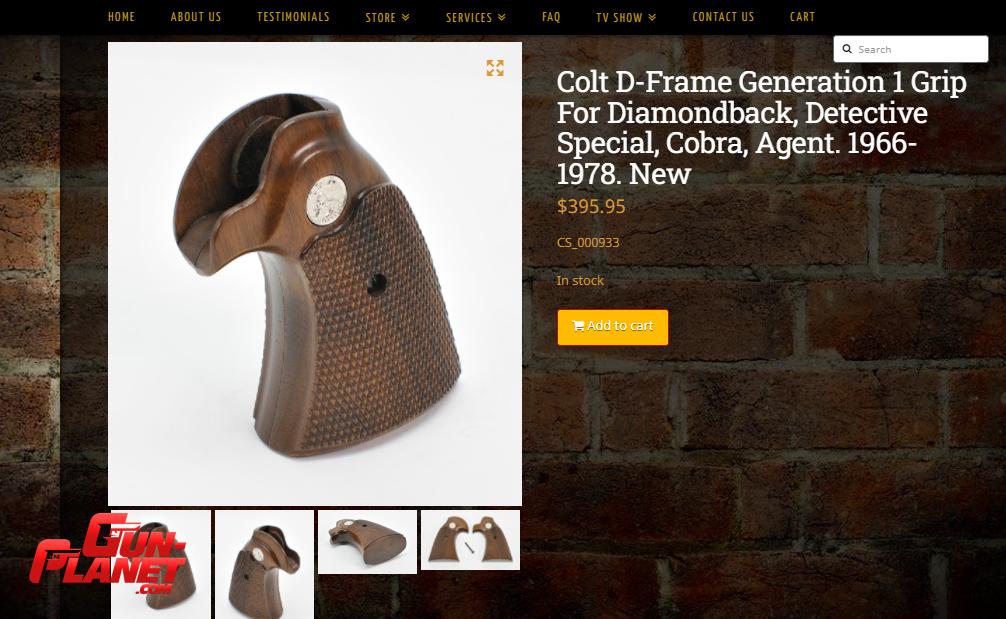Open the Testimonials page
Viewport: 1006px width, 619px height.
(293, 17)
